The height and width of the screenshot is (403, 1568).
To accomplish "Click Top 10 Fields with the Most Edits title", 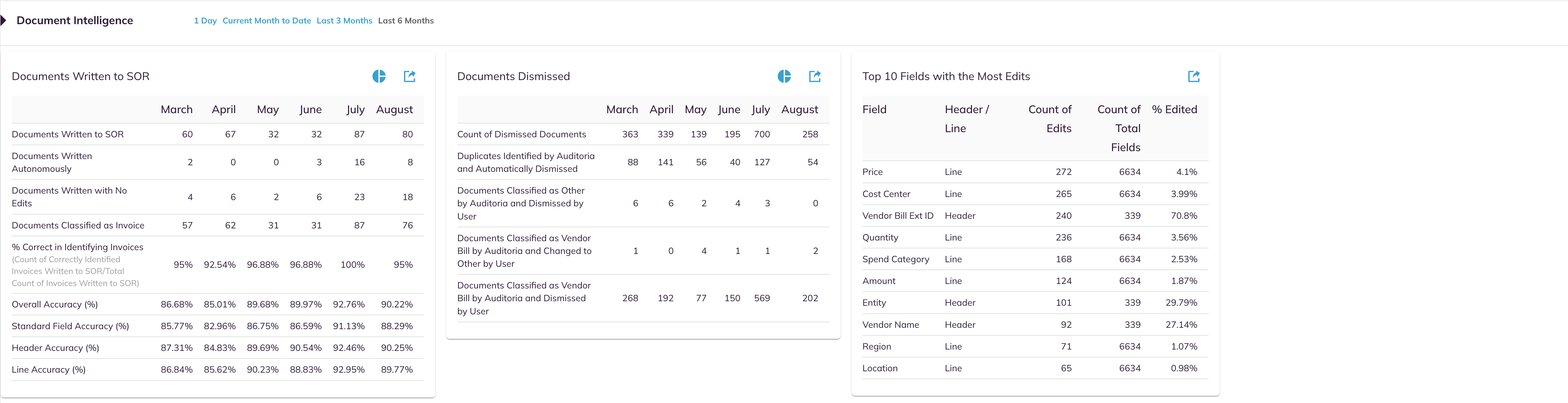I will (946, 76).
